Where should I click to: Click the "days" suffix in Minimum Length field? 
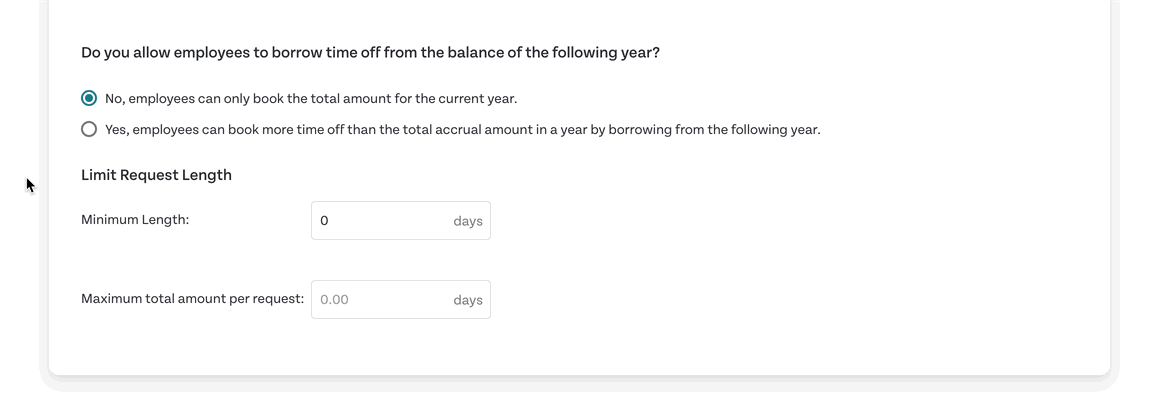(x=468, y=221)
